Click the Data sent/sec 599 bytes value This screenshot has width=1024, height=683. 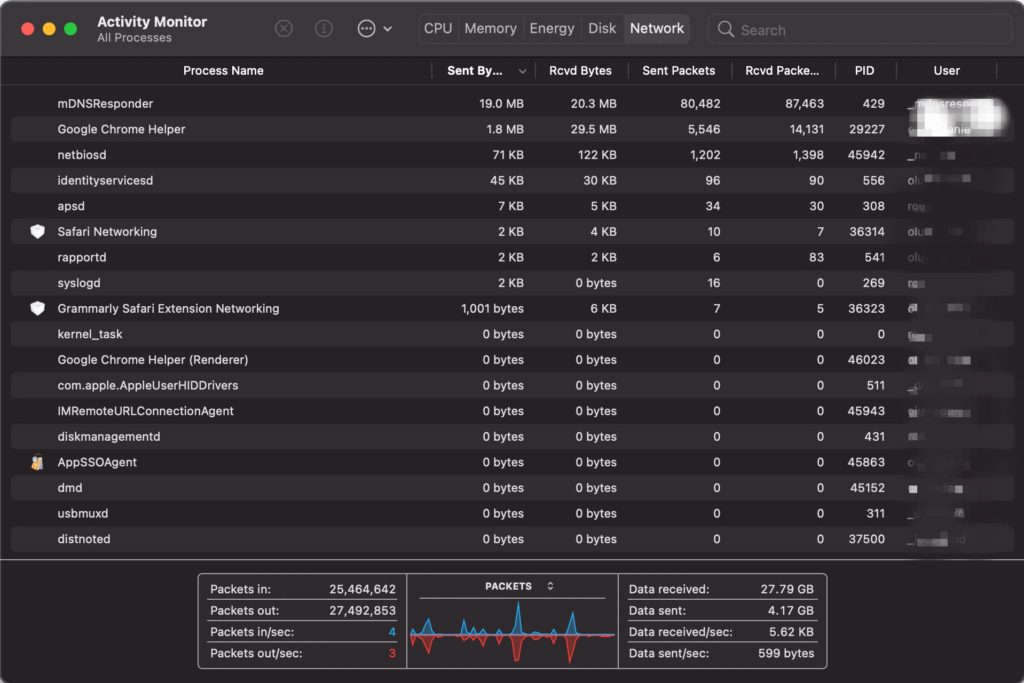coord(786,653)
